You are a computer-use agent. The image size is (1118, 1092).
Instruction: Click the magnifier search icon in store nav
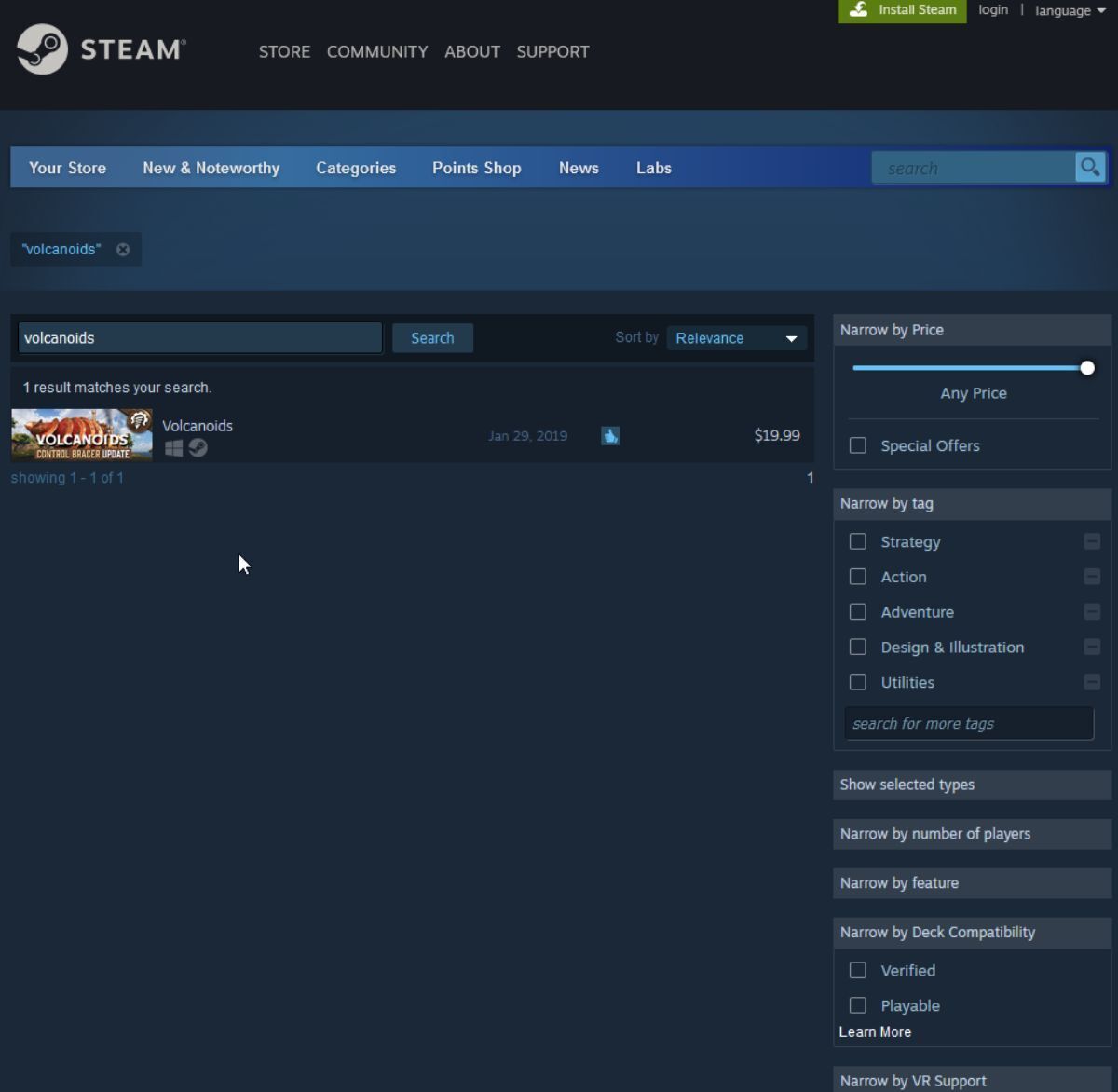[x=1089, y=168]
